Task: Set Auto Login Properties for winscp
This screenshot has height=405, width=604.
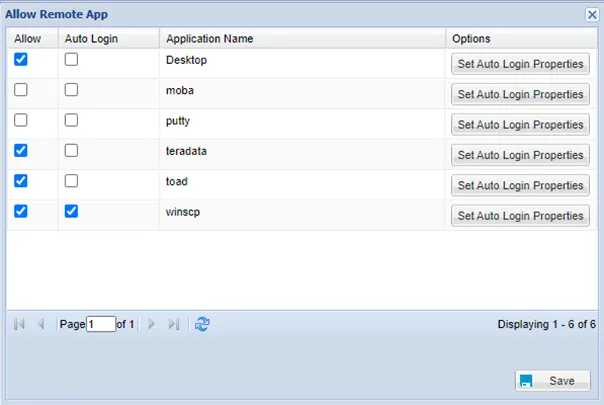Action: 520,216
